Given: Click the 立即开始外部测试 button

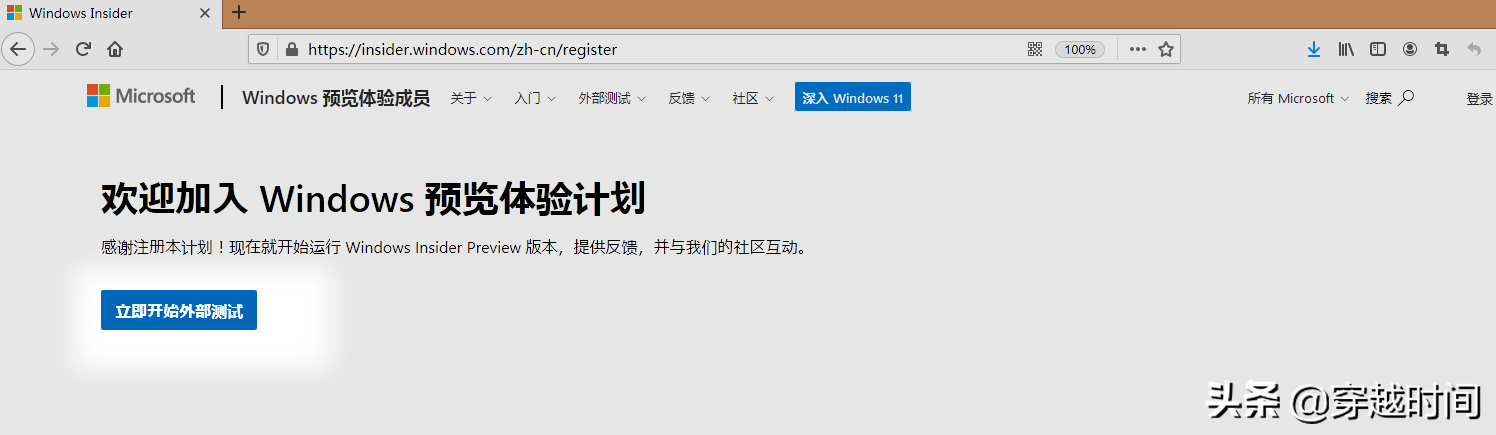Looking at the screenshot, I should pyautogui.click(x=179, y=311).
